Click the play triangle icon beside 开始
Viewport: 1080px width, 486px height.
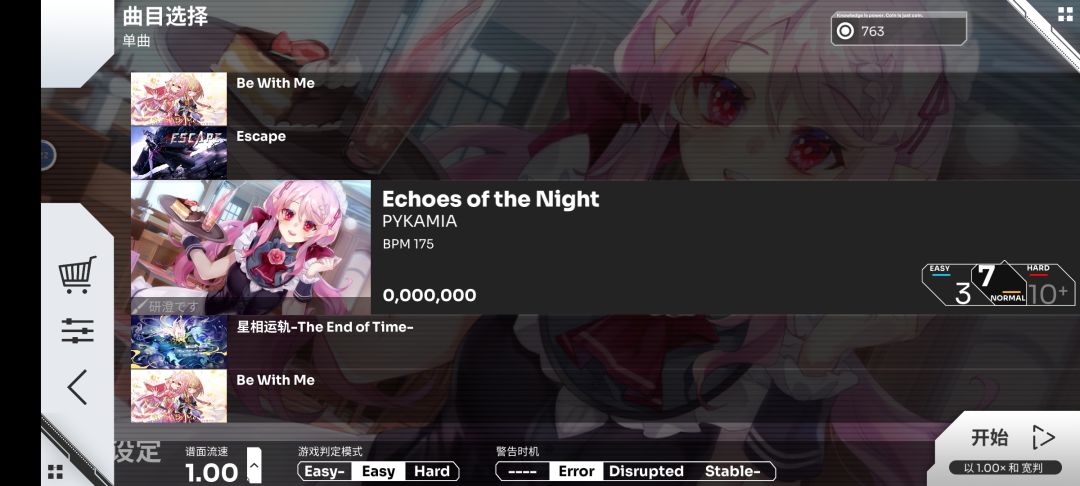point(1043,437)
